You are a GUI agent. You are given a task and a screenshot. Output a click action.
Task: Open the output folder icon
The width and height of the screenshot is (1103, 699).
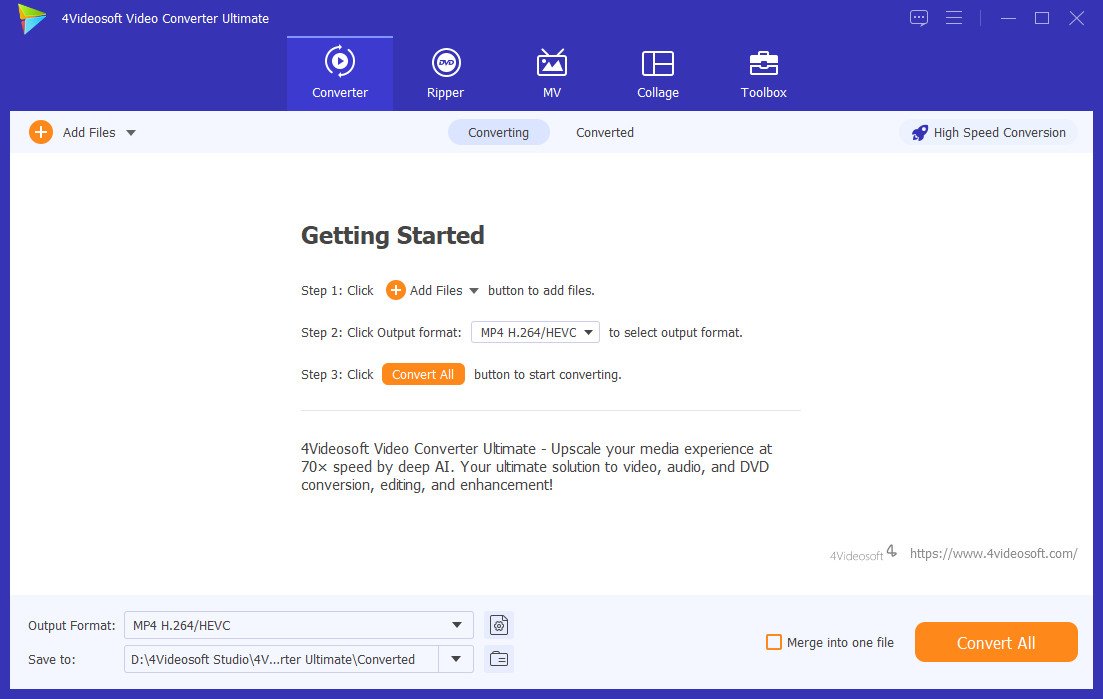[x=499, y=659]
